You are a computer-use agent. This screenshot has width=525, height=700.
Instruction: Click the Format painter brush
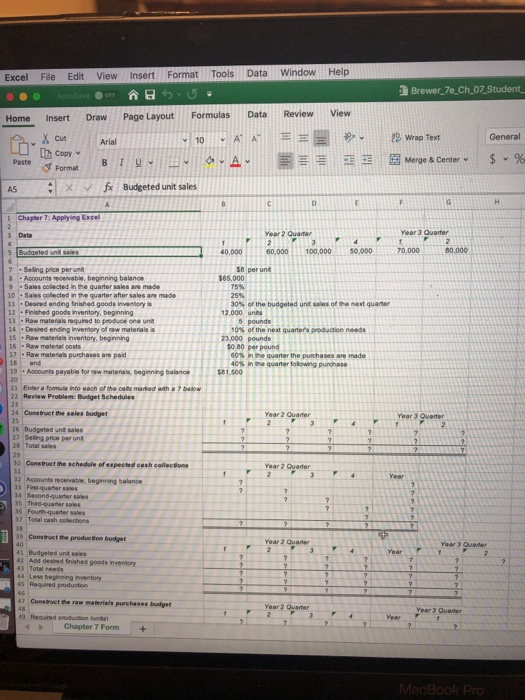(46, 168)
